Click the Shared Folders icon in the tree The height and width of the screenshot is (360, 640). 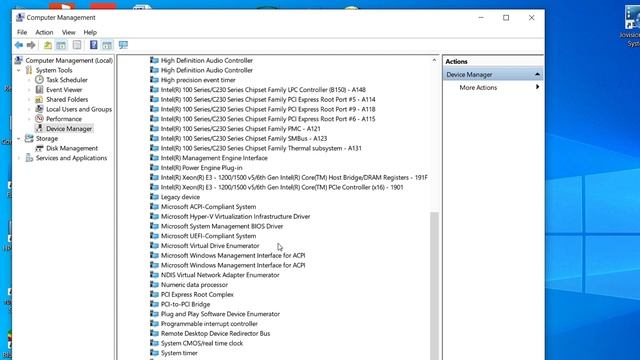tap(39, 99)
